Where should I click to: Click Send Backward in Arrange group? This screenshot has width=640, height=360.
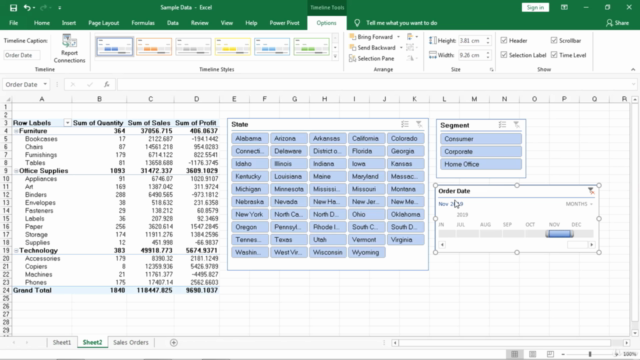372,48
